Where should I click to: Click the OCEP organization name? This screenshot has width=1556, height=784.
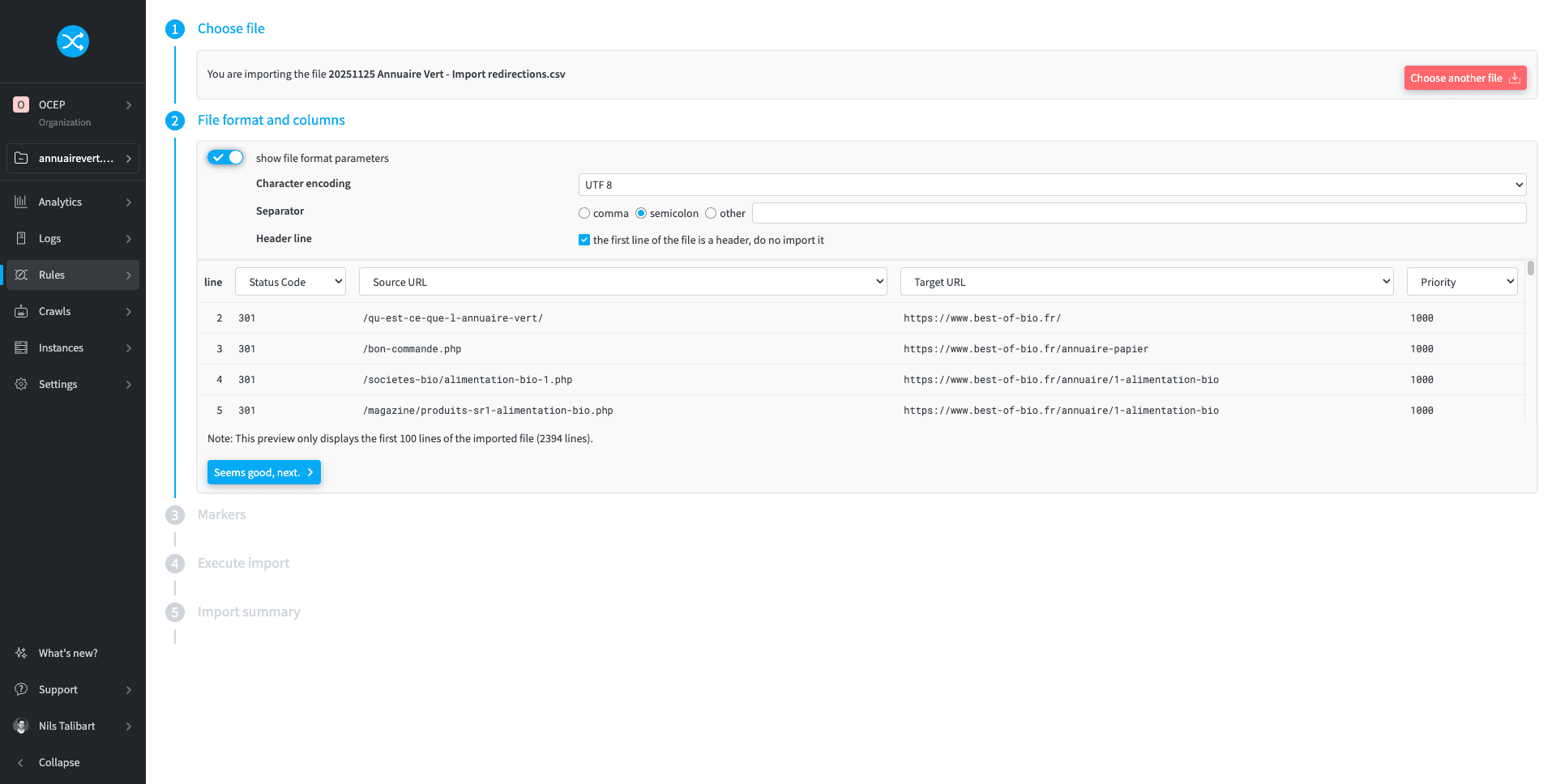(52, 104)
